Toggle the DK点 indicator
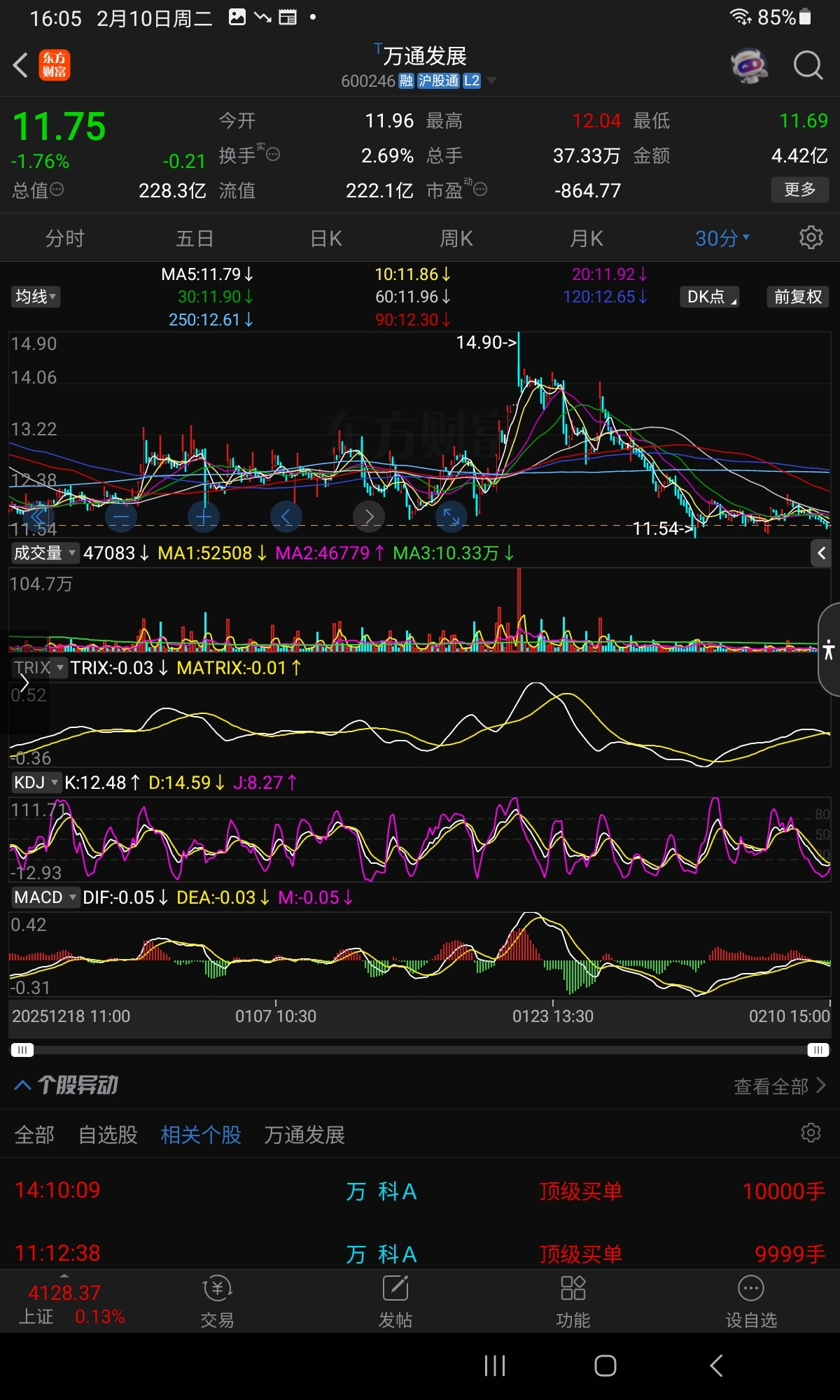The width and height of the screenshot is (840, 1400). tap(709, 297)
